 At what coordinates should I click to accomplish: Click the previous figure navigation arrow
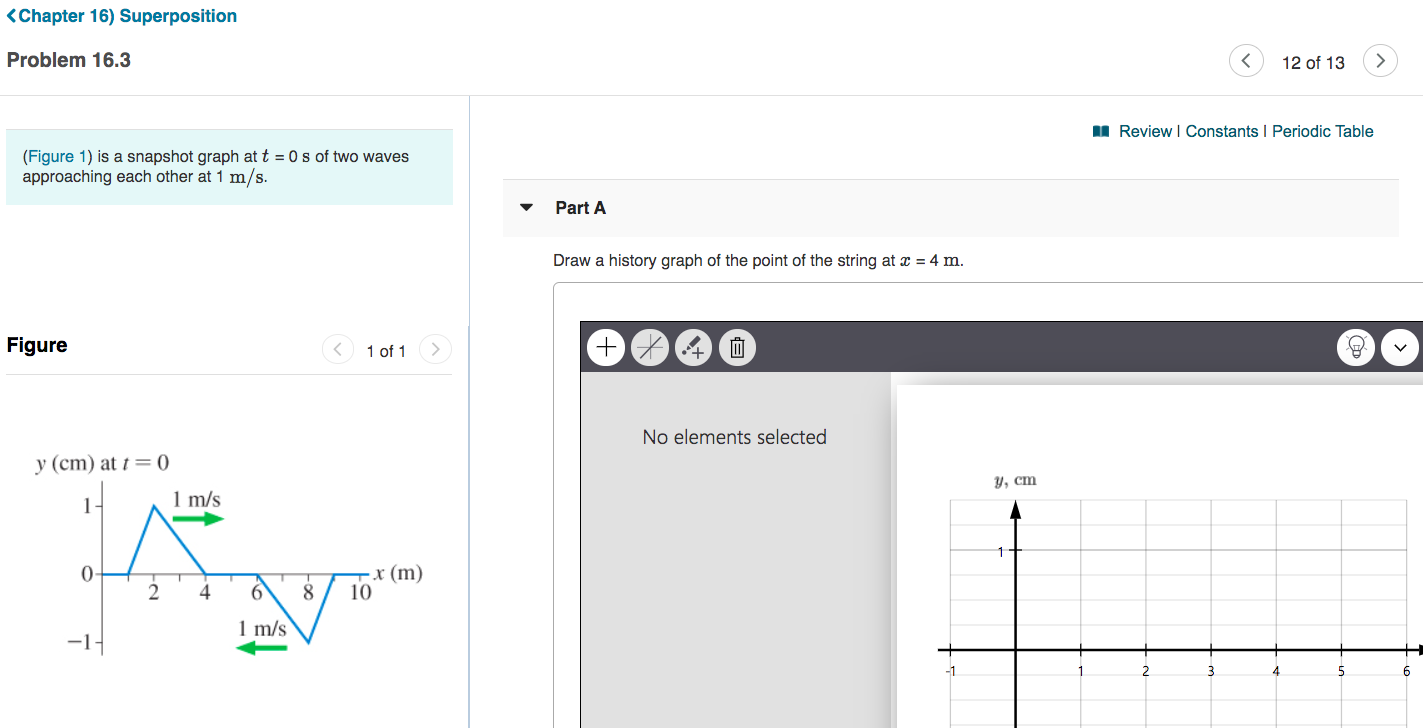pos(338,349)
